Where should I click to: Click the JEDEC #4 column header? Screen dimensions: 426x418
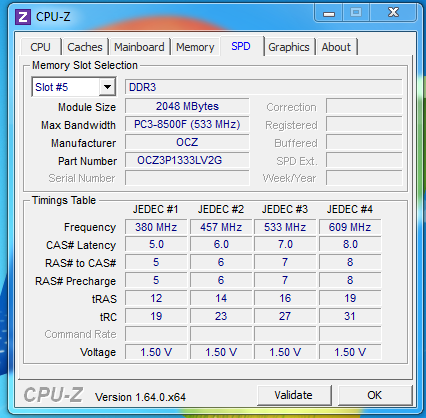point(350,209)
